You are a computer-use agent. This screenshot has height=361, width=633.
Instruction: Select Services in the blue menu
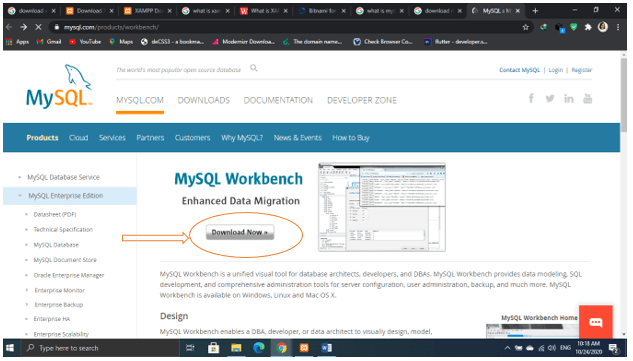tap(113, 138)
